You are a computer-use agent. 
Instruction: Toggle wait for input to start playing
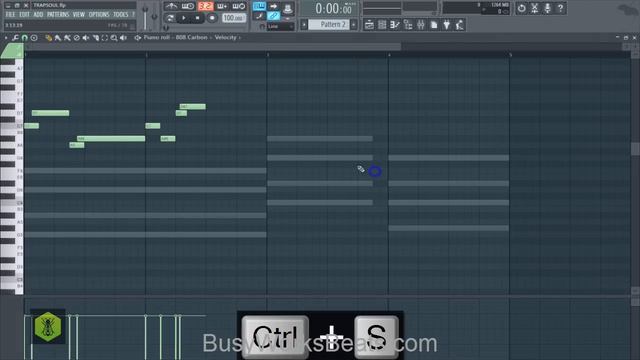click(x=188, y=6)
